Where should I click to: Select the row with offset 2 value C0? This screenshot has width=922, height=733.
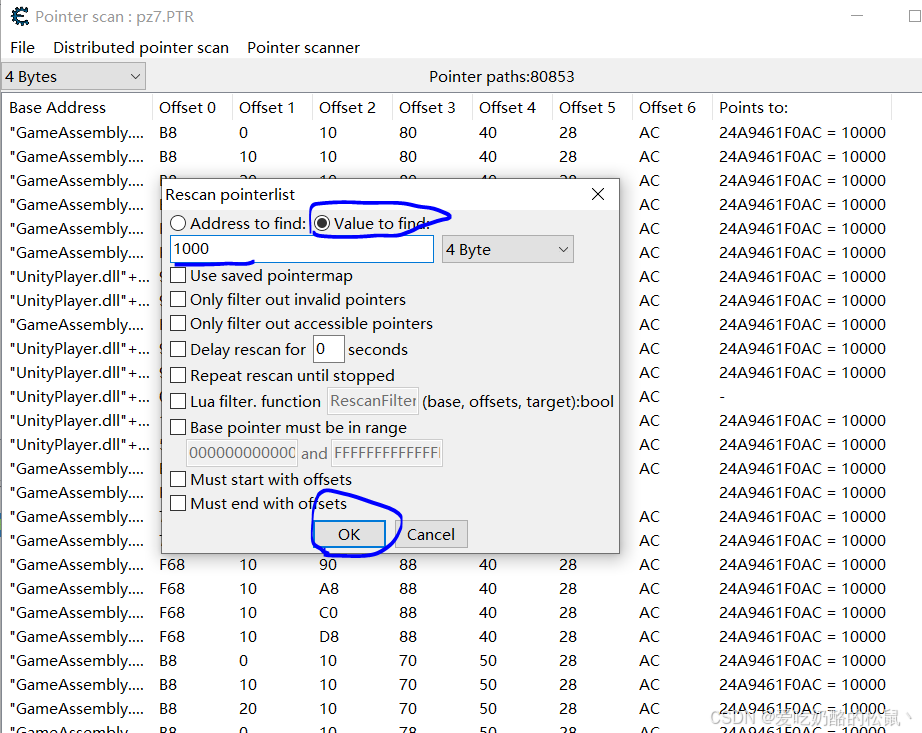pos(447,613)
